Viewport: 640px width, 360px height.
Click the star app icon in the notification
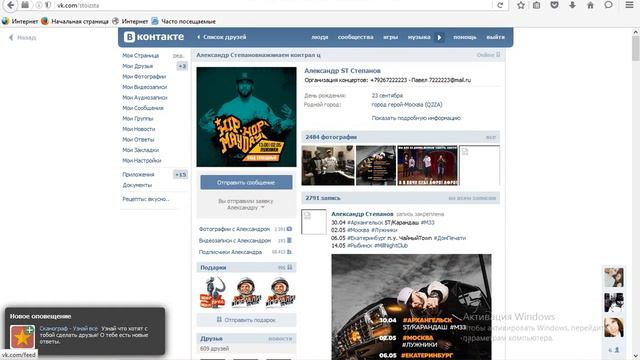22,336
